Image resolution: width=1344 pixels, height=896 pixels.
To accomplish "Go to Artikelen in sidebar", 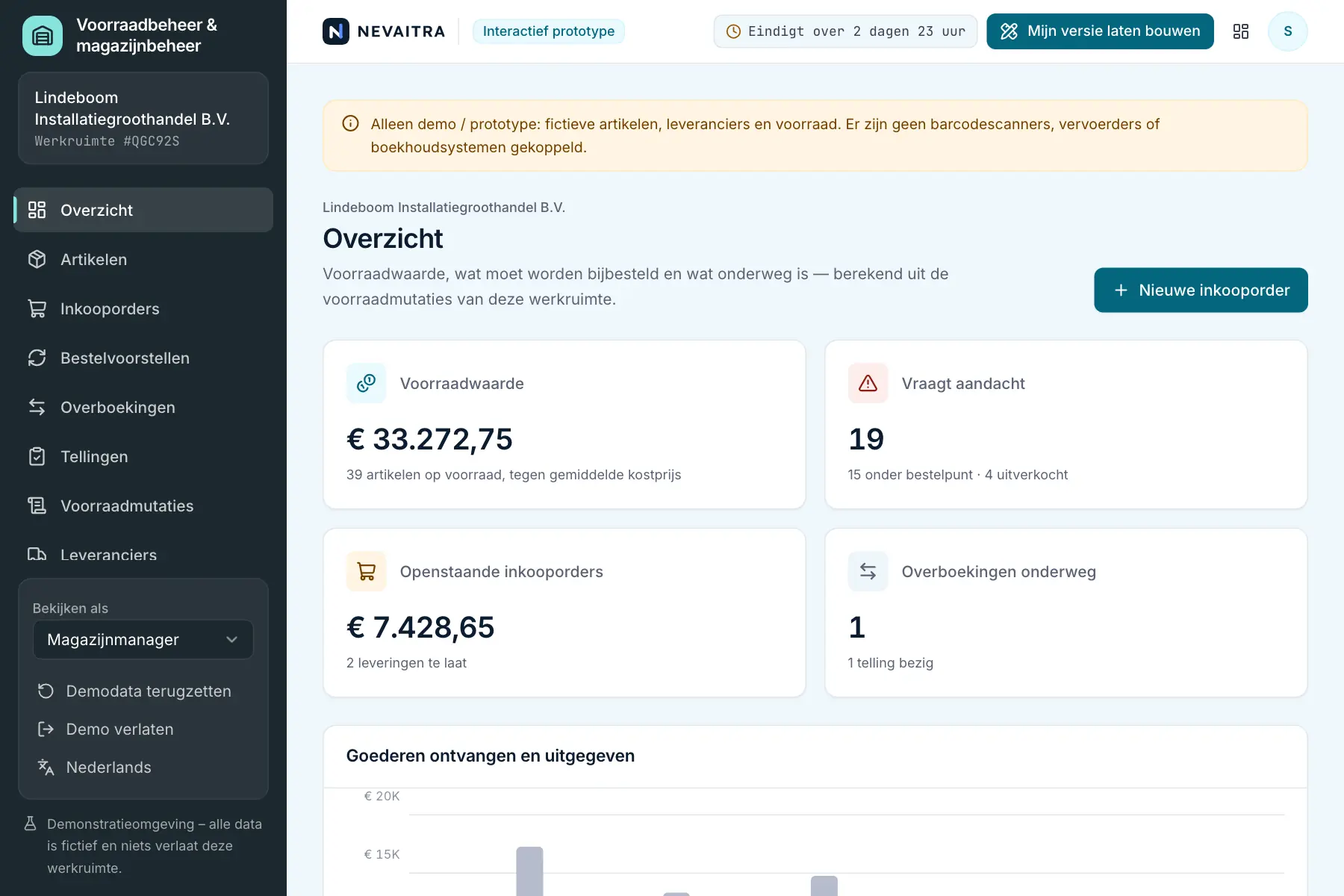I will (143, 259).
